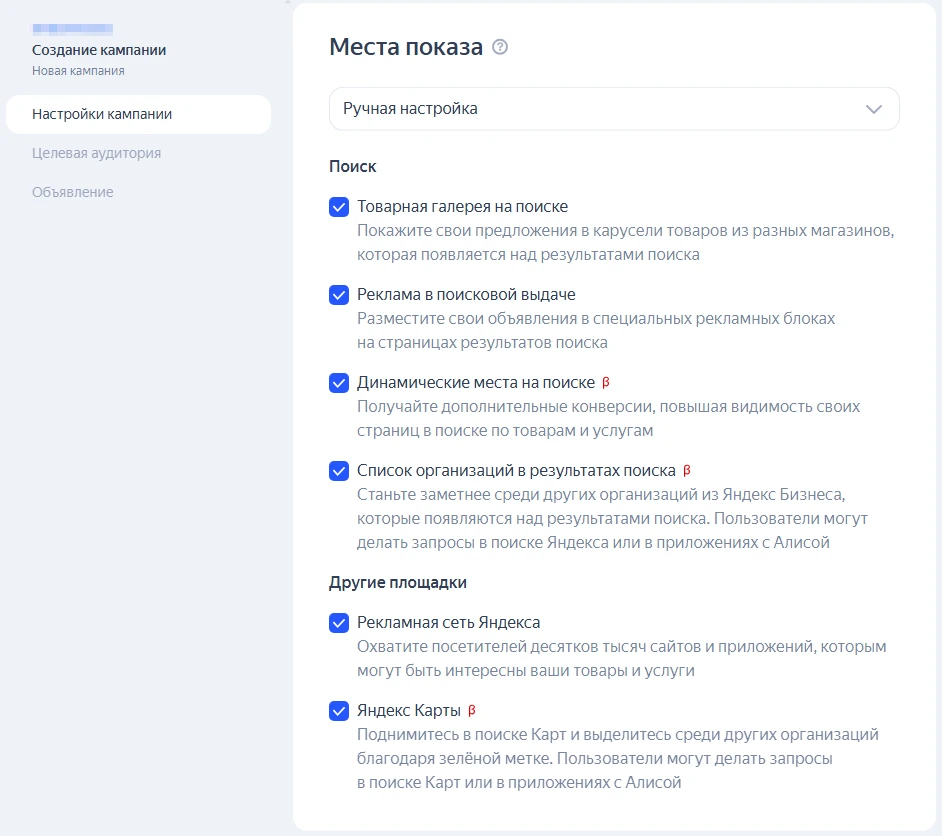Toggle the Динамические места на поиске checkbox
The width and height of the screenshot is (942, 836).
[x=339, y=383]
